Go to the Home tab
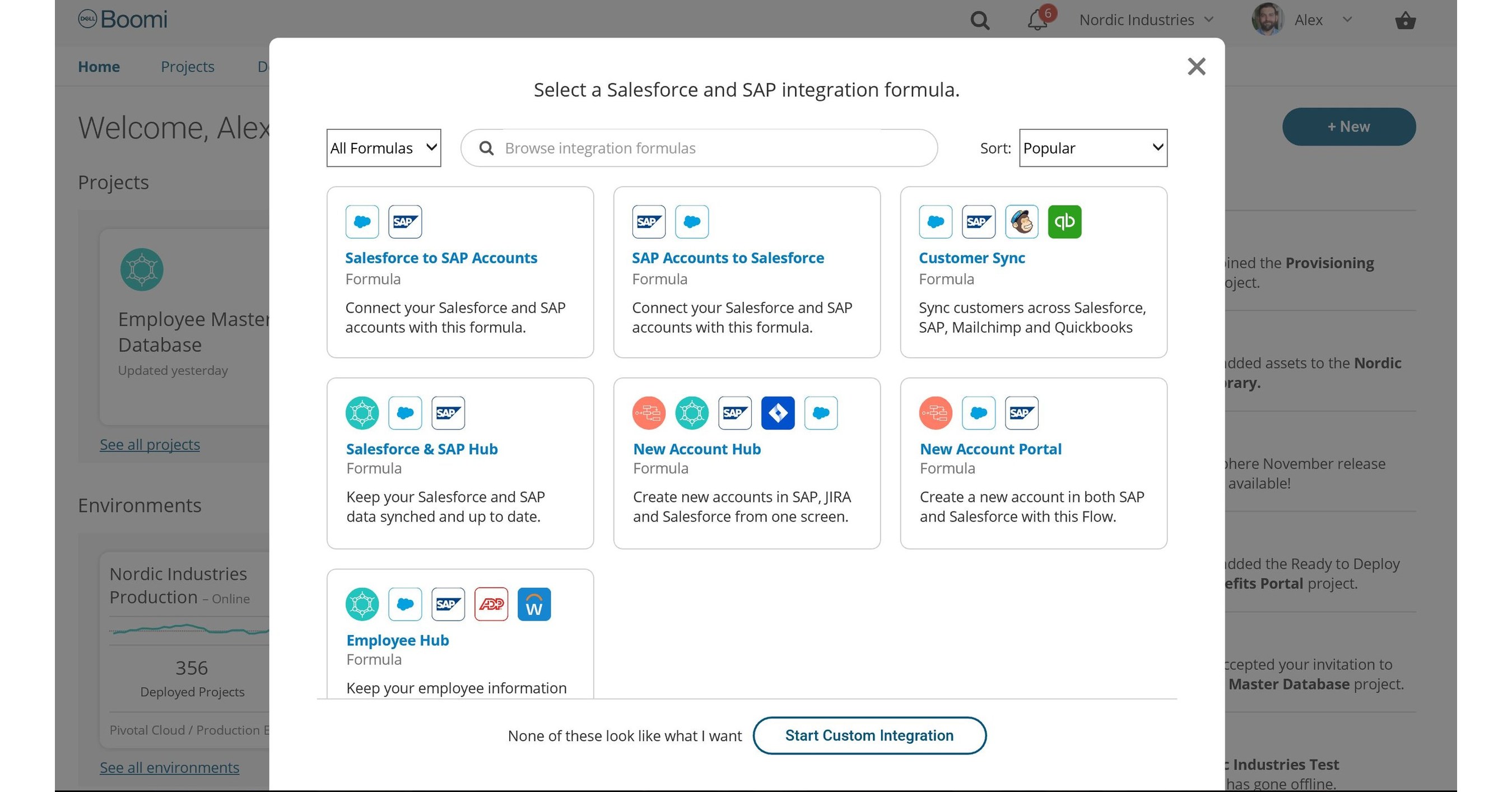Image resolution: width=1512 pixels, height=792 pixels. pyautogui.click(x=99, y=67)
